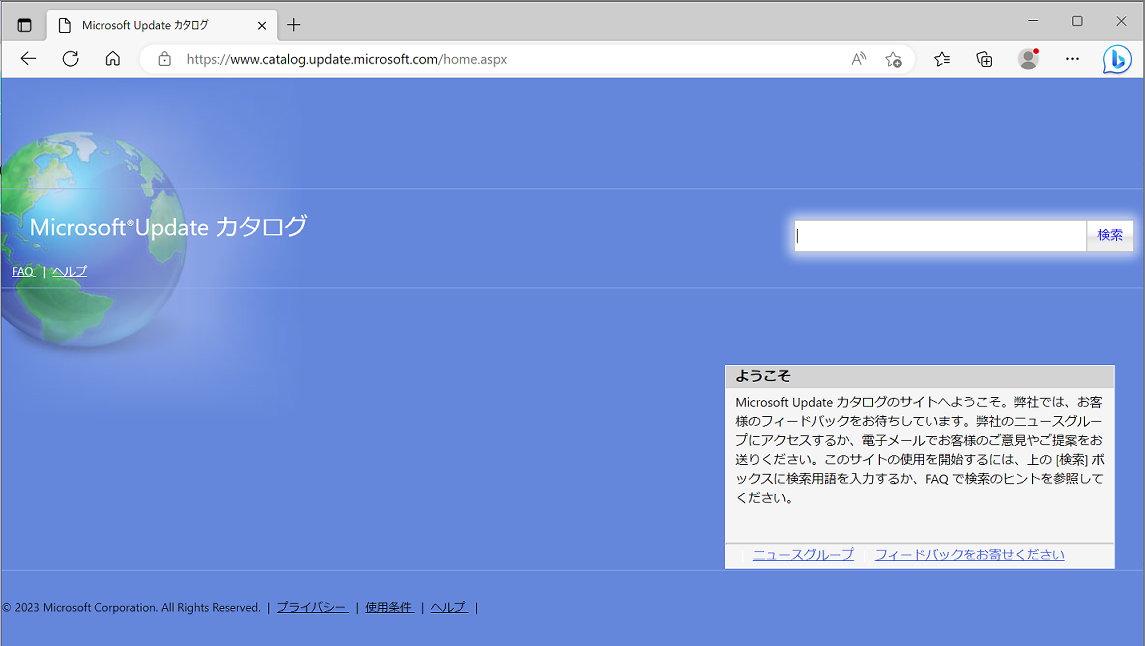Open the Collections panel
The width and height of the screenshot is (1145, 646).
coord(984,59)
